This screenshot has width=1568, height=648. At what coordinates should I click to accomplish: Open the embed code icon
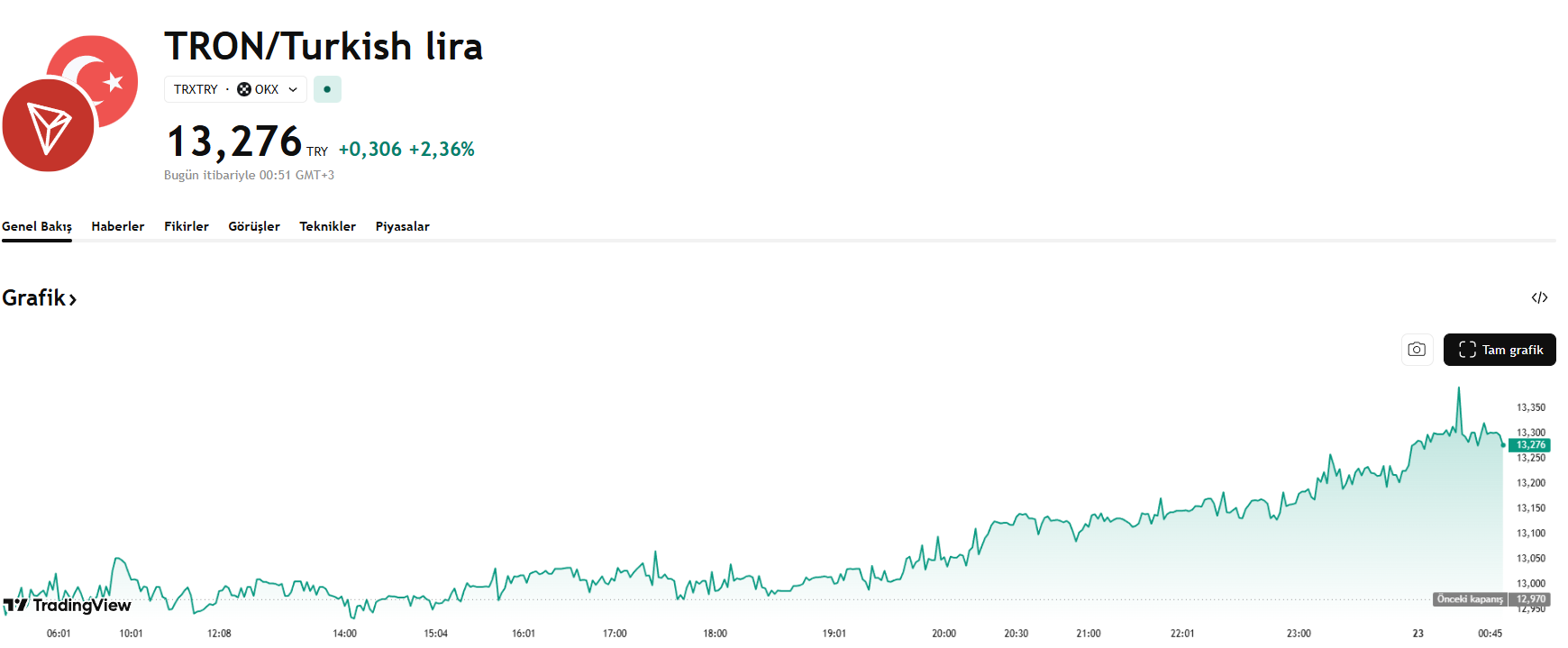(x=1539, y=297)
